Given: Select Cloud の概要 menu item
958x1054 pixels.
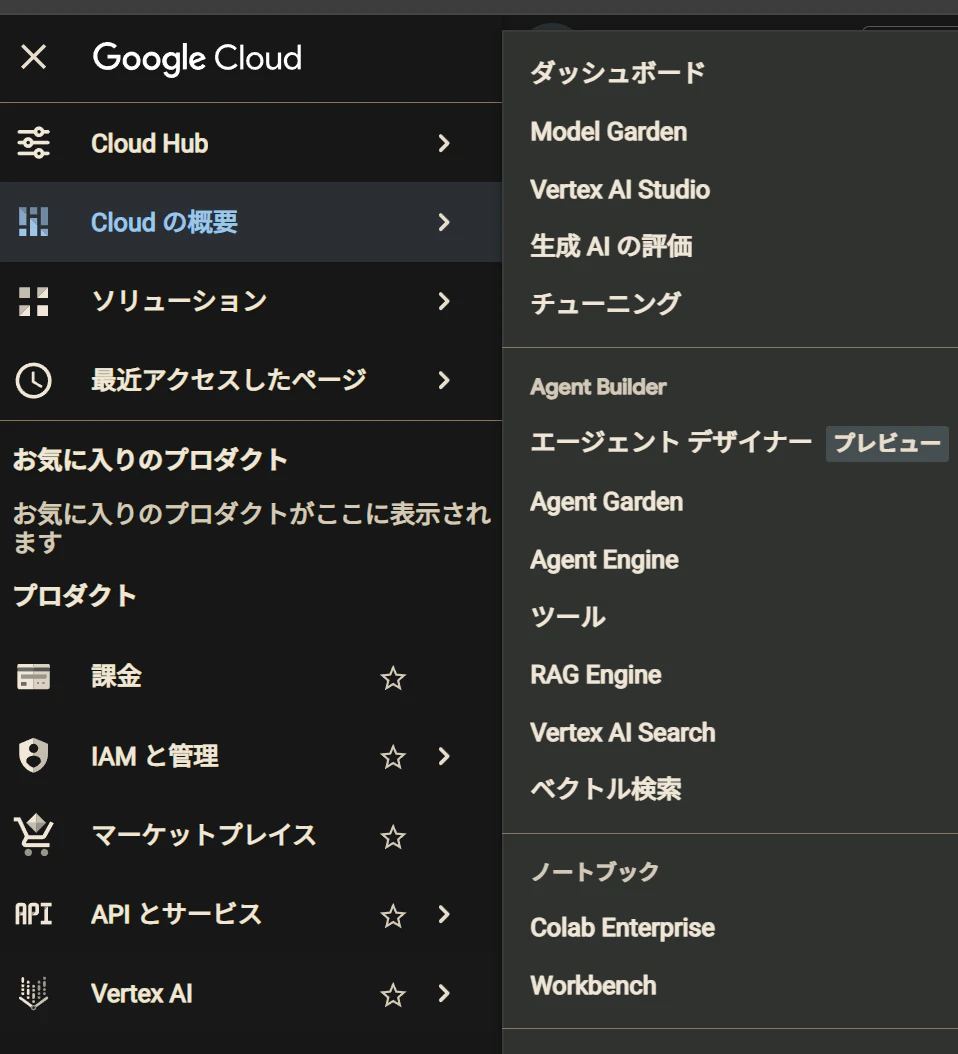Looking at the screenshot, I should [251, 222].
